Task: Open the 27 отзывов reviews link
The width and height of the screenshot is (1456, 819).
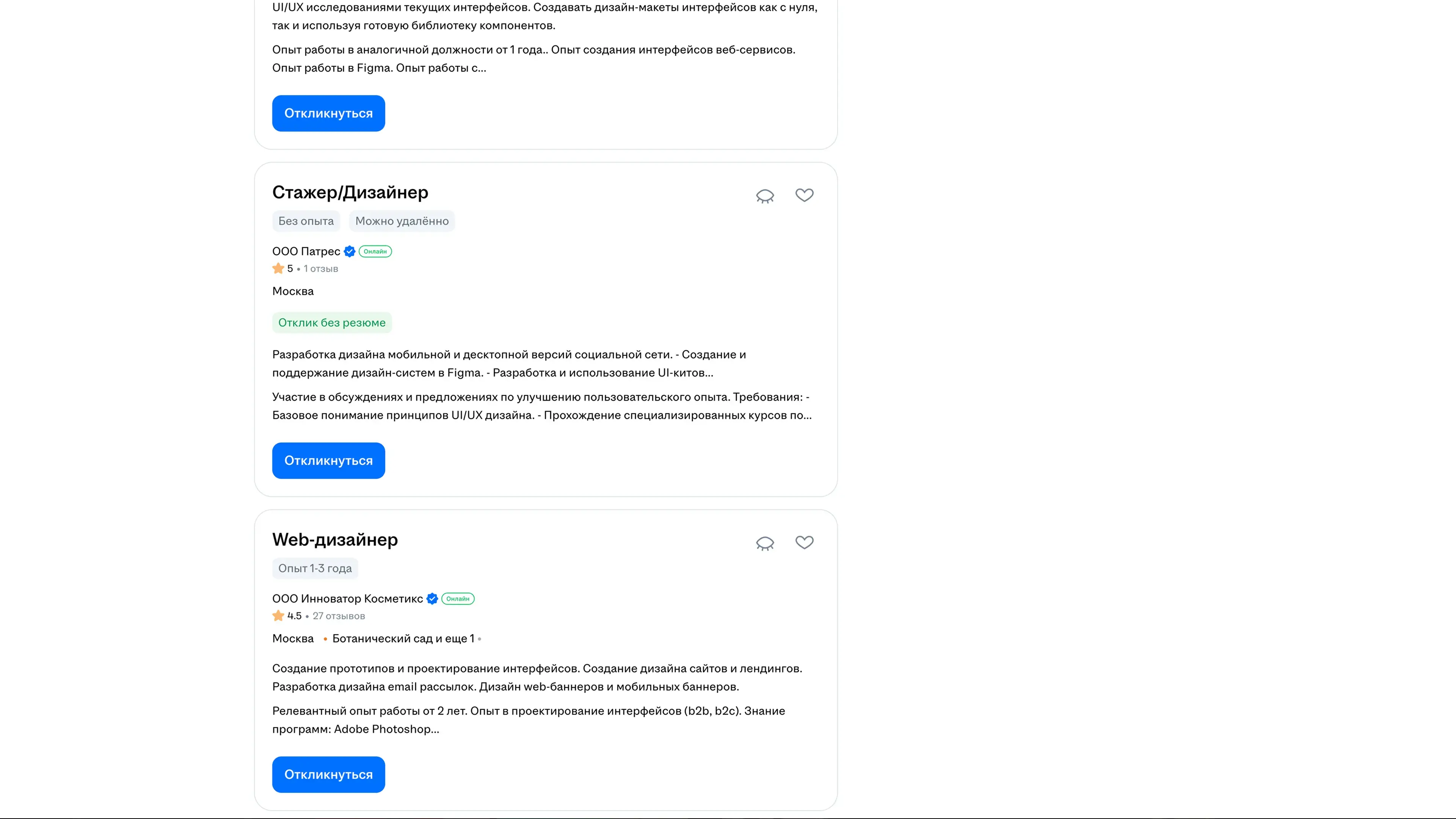Action: [339, 616]
